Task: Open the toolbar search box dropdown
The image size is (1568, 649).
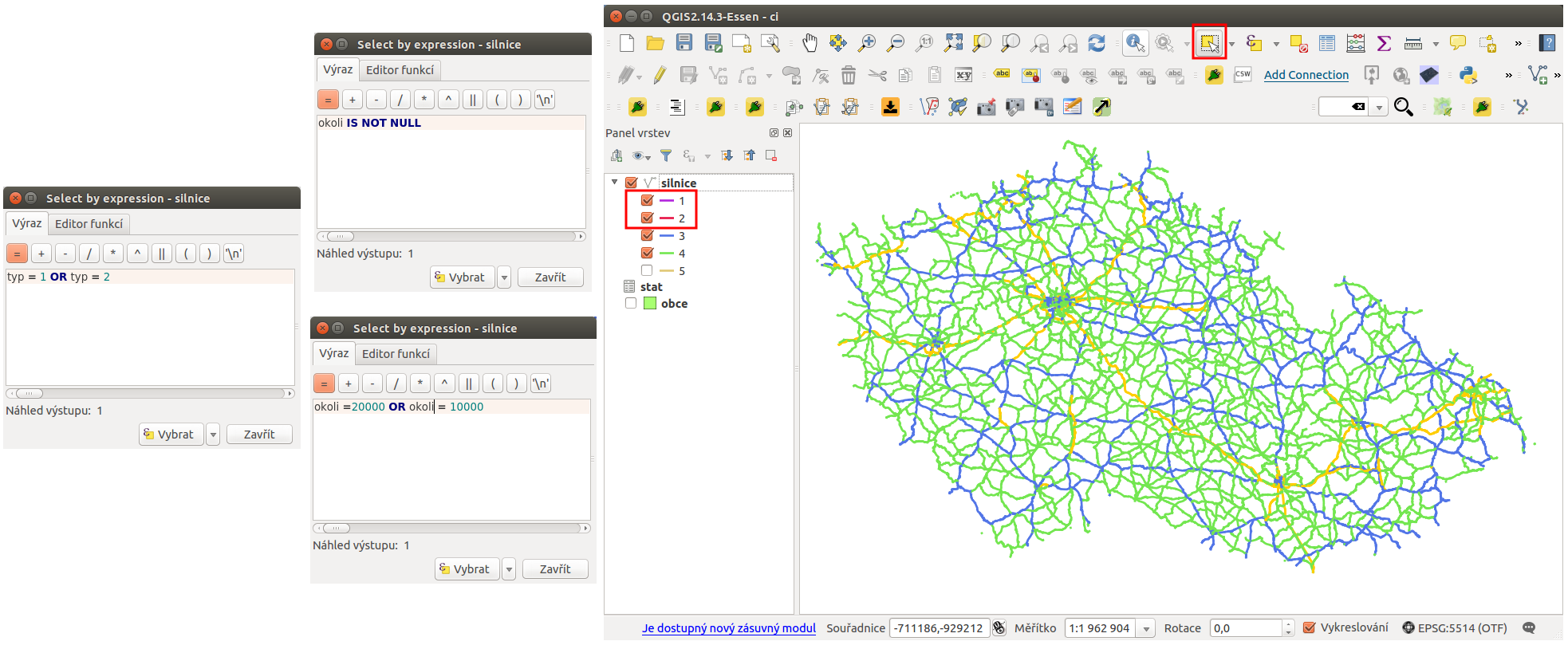Action: tap(1379, 108)
